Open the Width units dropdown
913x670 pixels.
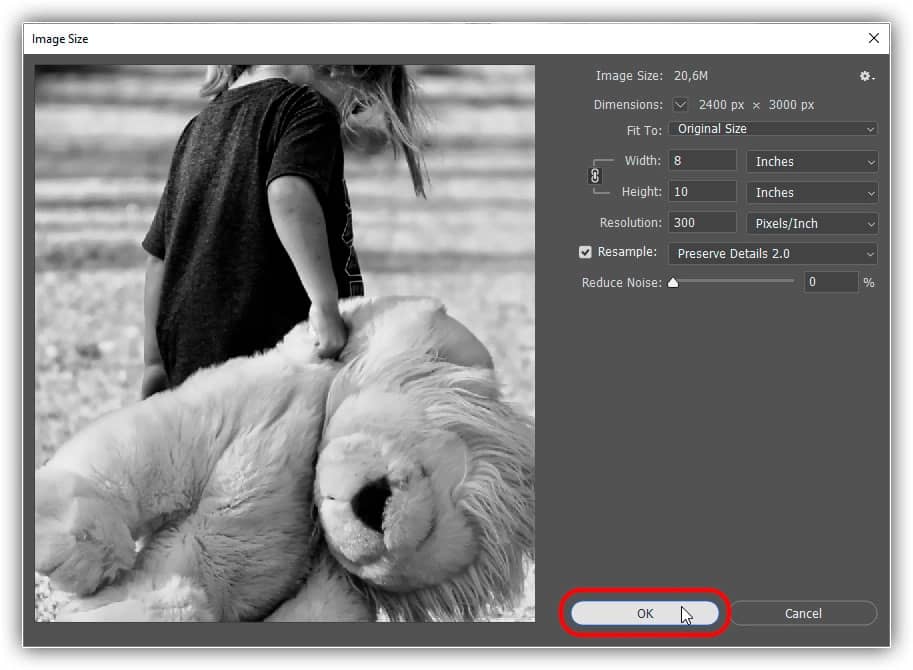coord(811,161)
